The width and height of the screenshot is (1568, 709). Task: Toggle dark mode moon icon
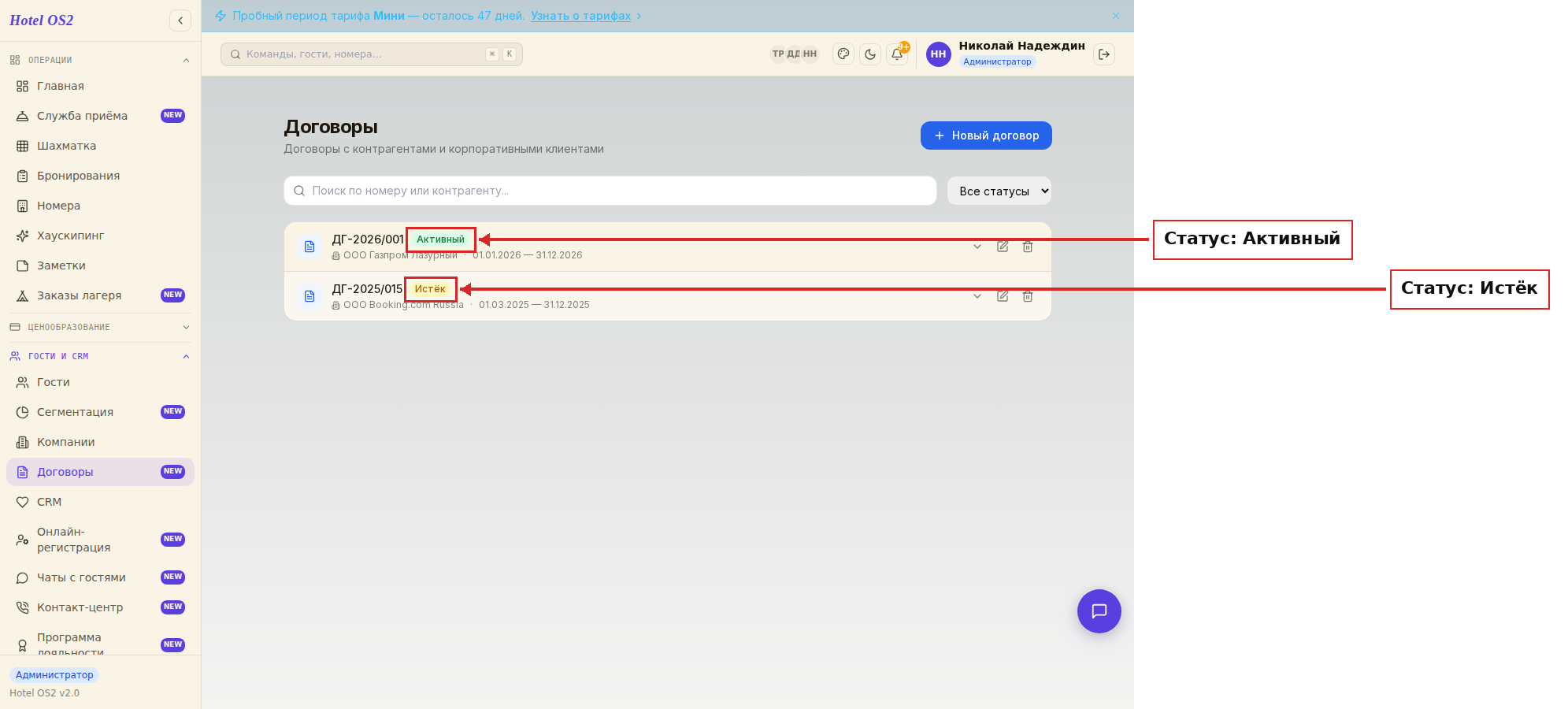pyautogui.click(x=870, y=54)
